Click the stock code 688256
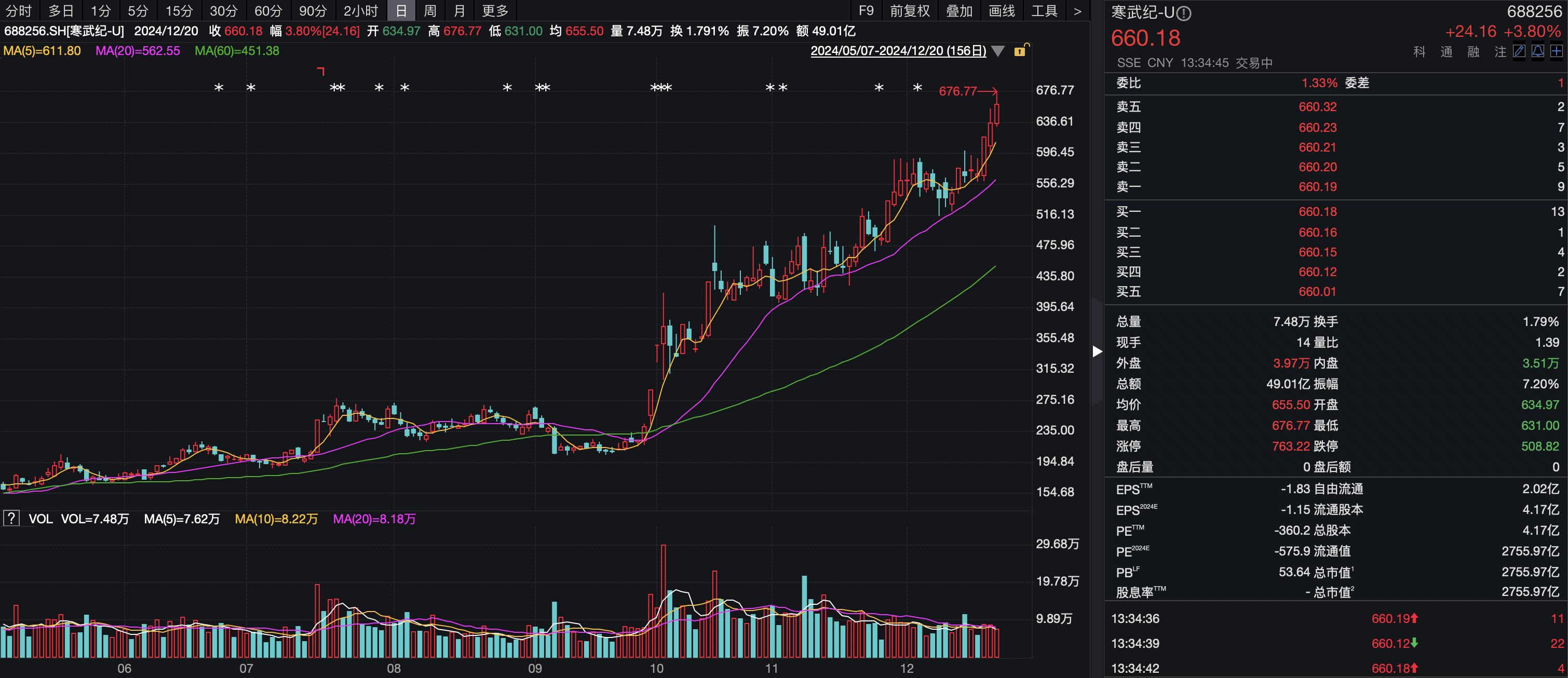This screenshot has width=1568, height=678. [x=1534, y=12]
